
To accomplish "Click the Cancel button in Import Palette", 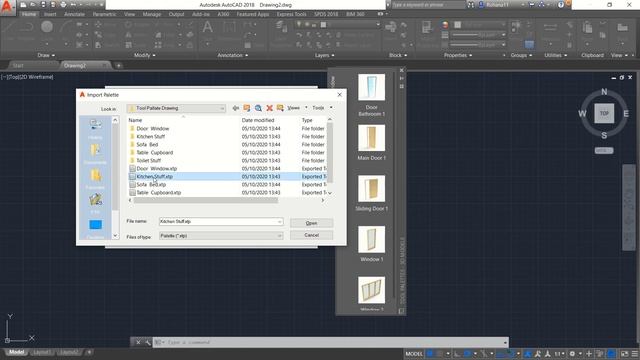I will 311,235.
